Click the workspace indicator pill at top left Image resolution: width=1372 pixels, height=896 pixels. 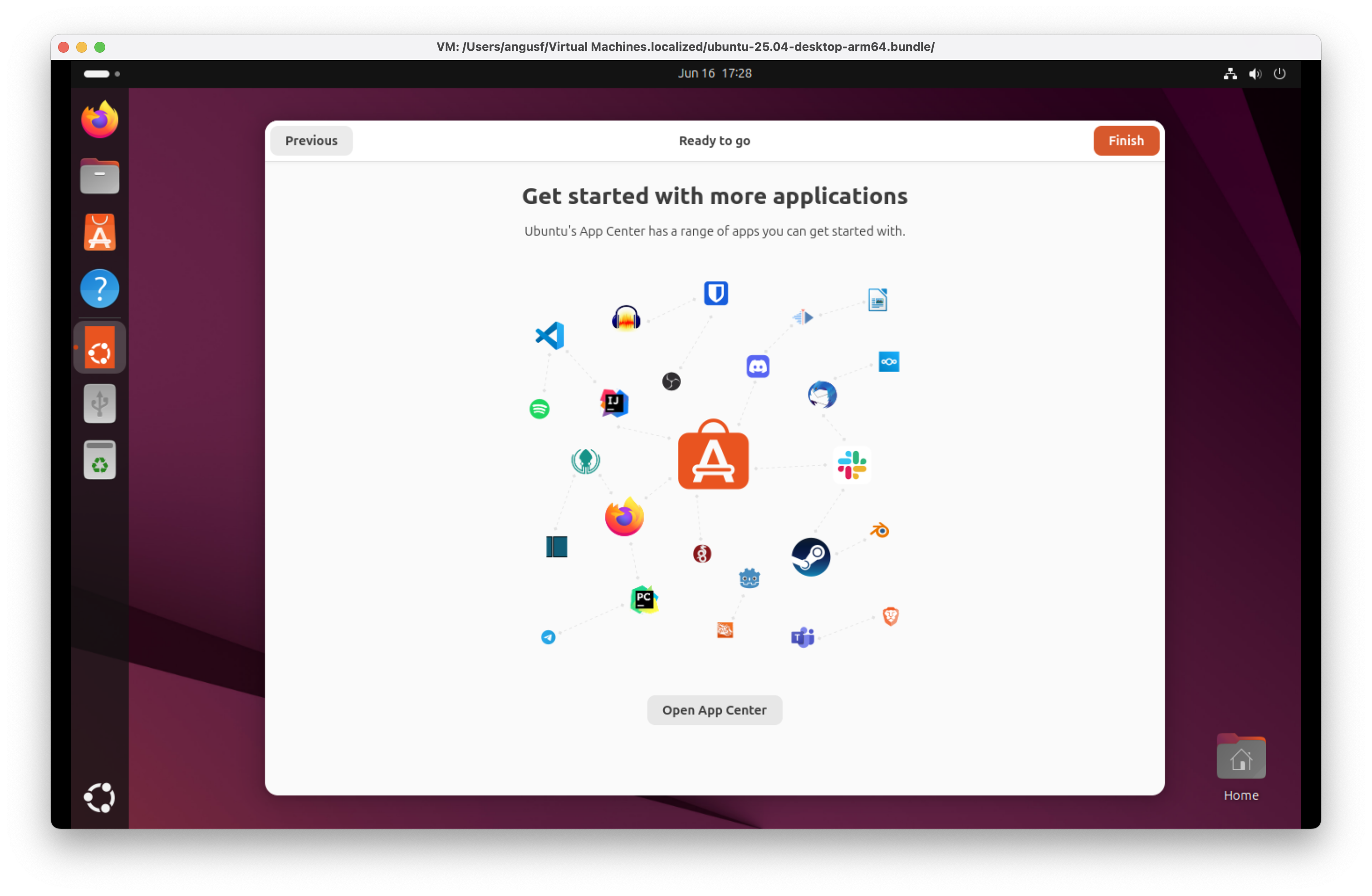(96, 74)
